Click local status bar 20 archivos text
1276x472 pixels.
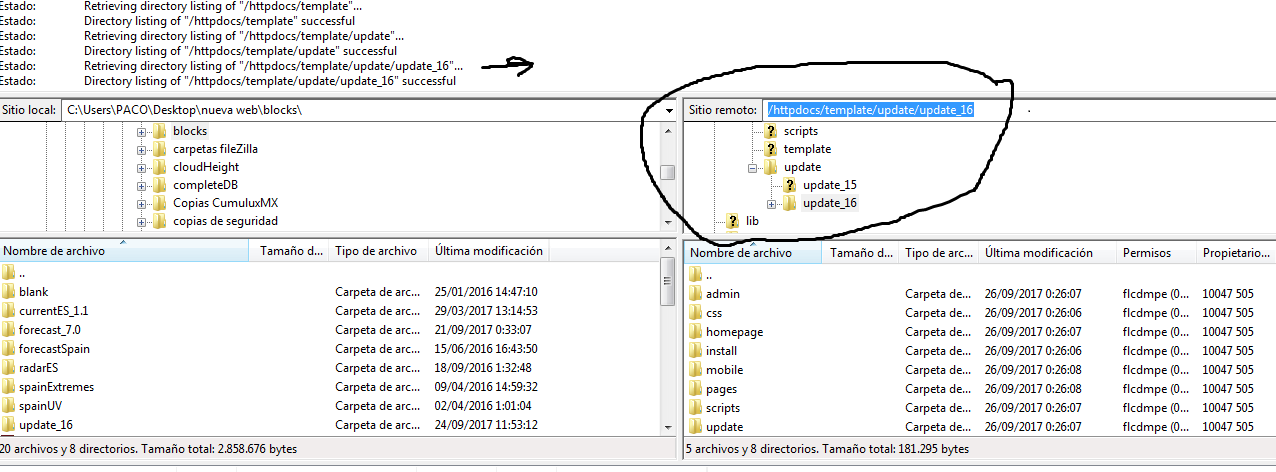(148, 450)
